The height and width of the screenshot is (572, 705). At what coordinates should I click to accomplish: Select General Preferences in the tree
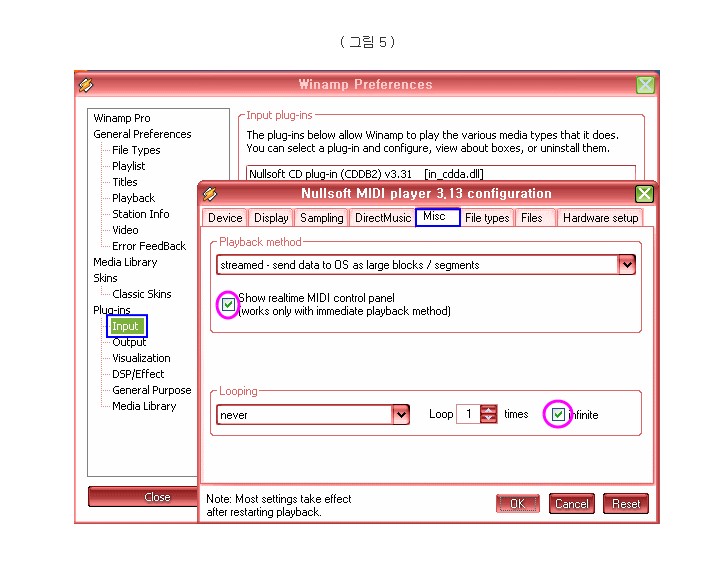142,134
